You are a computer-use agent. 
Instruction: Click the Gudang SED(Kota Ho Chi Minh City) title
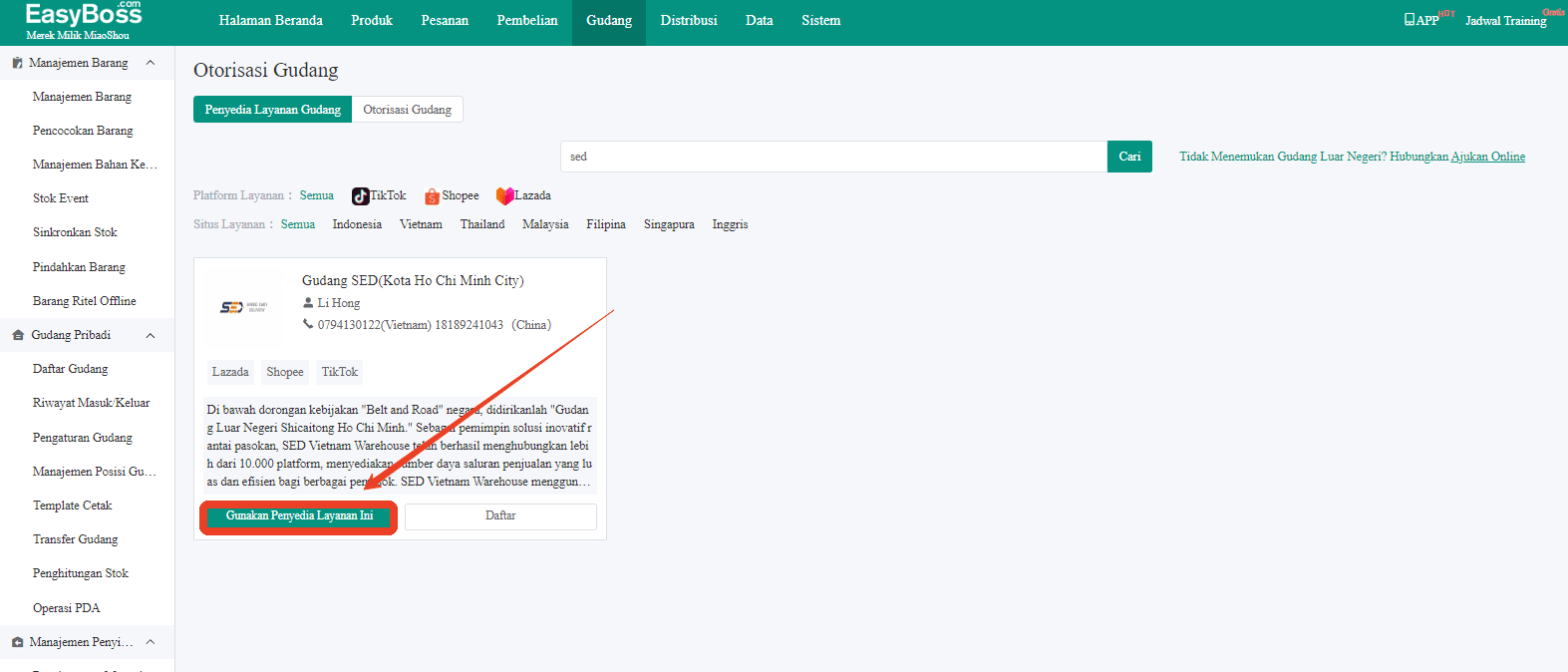(413, 281)
